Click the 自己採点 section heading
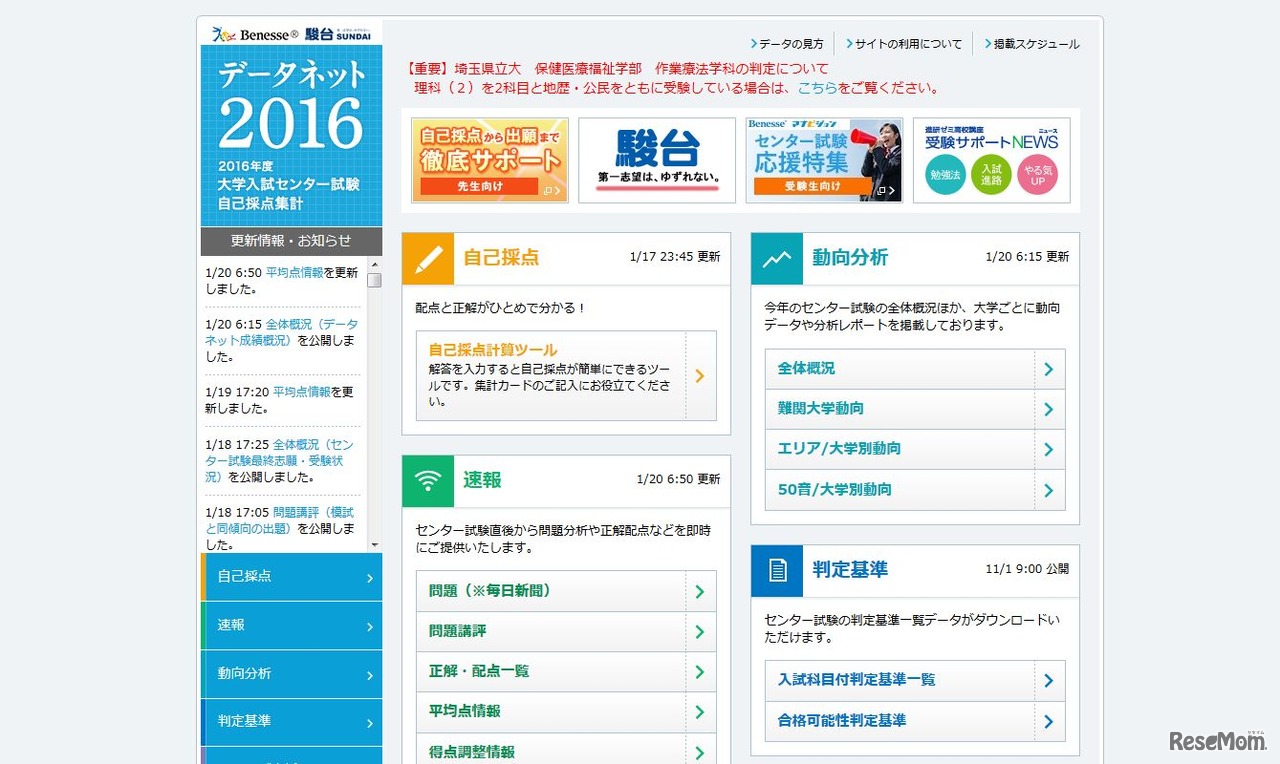 (x=501, y=258)
